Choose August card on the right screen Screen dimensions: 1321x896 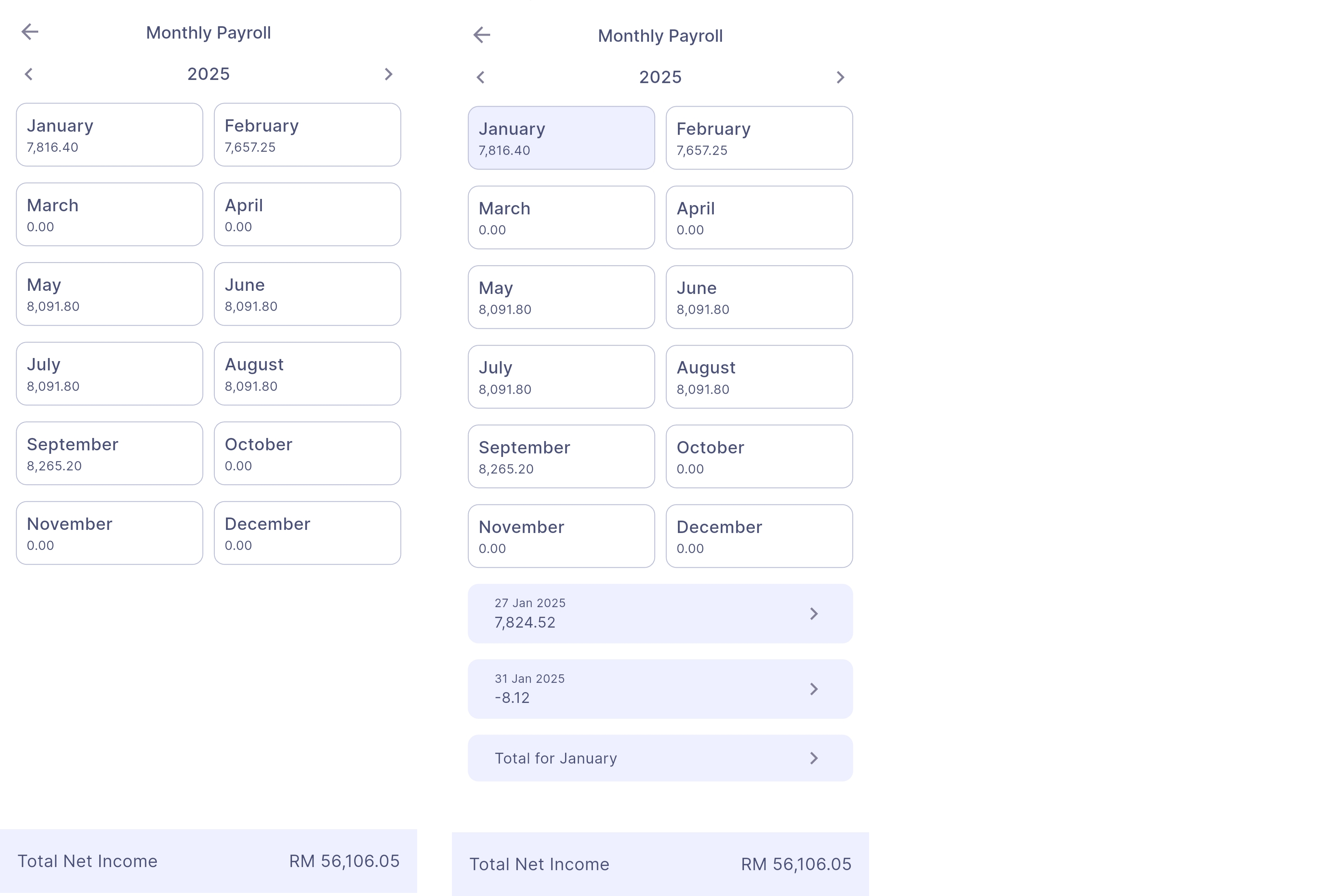coord(759,377)
